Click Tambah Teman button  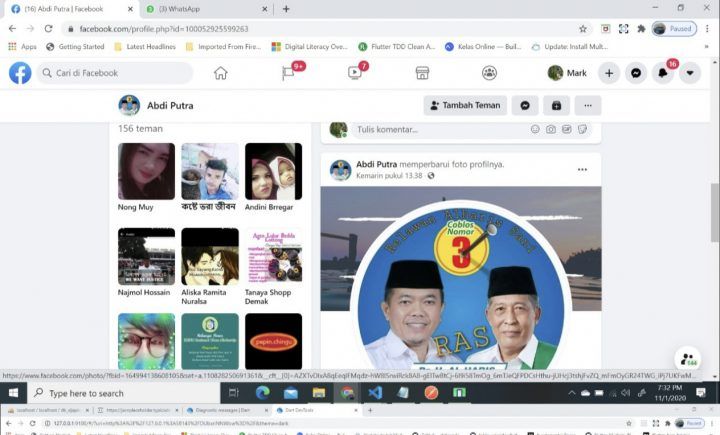tap(464, 105)
